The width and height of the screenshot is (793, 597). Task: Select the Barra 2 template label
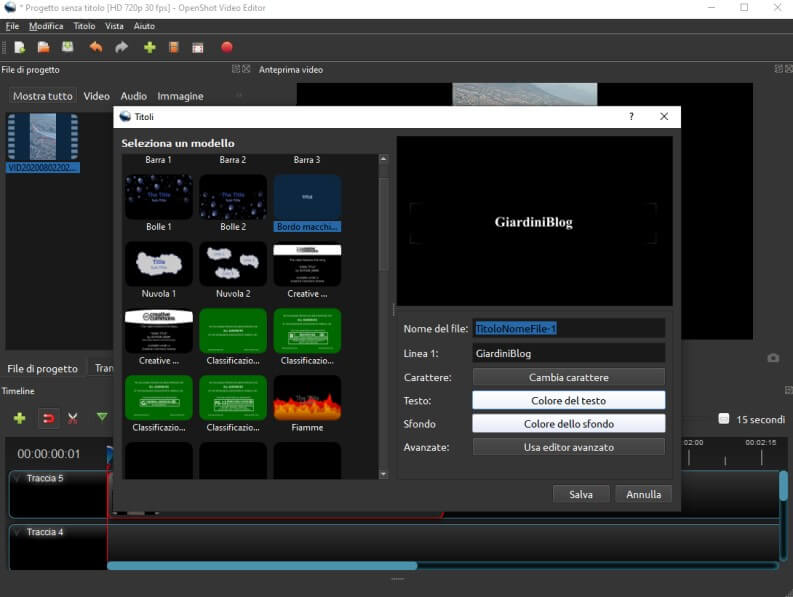click(x=233, y=160)
